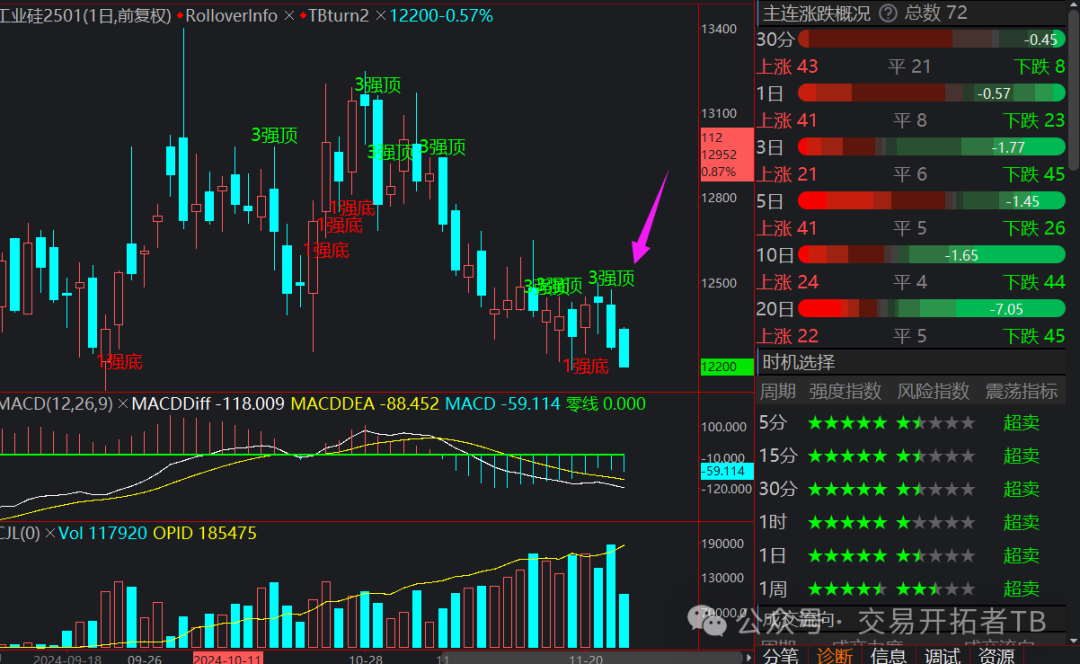Click the 12200-0.57% quote text
Image resolution: width=1080 pixels, height=664 pixels.
(x=442, y=15)
